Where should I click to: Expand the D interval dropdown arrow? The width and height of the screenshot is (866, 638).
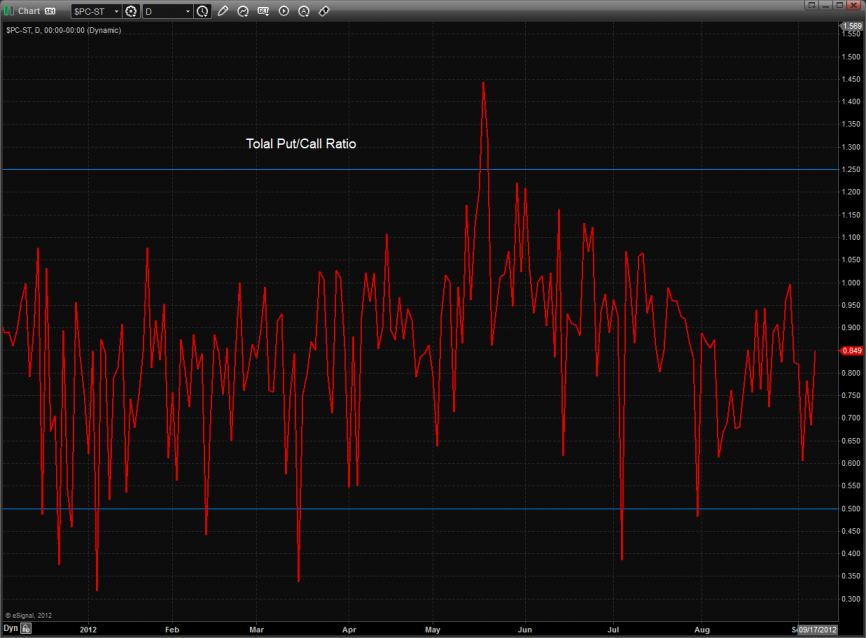(188, 11)
